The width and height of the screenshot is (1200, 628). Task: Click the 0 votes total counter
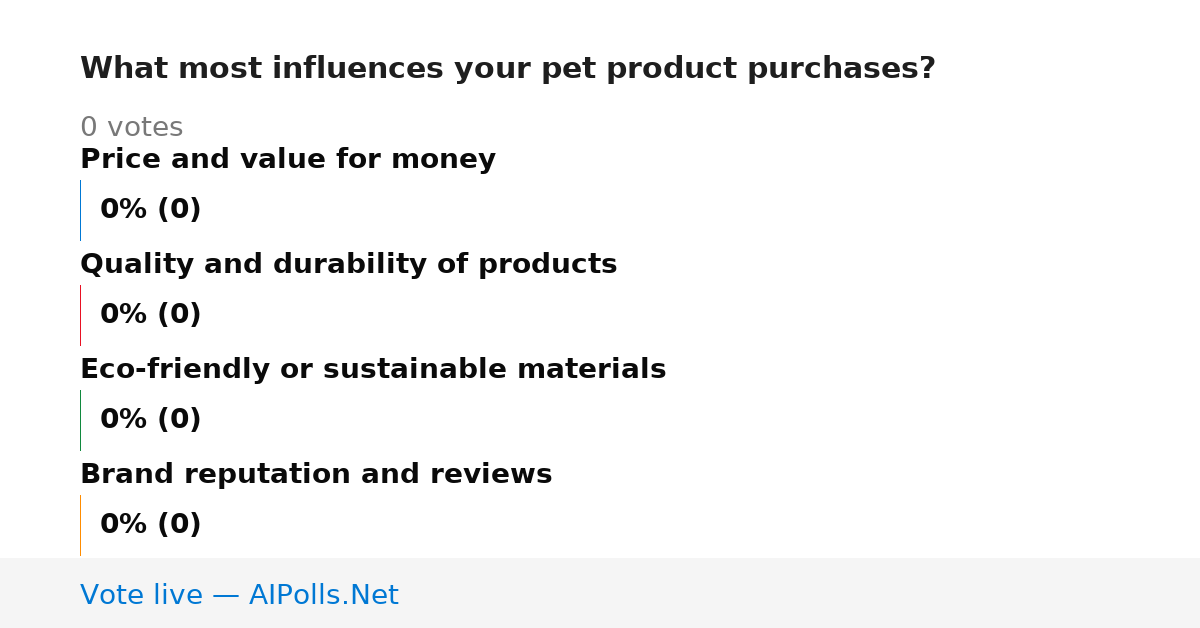coord(131,128)
